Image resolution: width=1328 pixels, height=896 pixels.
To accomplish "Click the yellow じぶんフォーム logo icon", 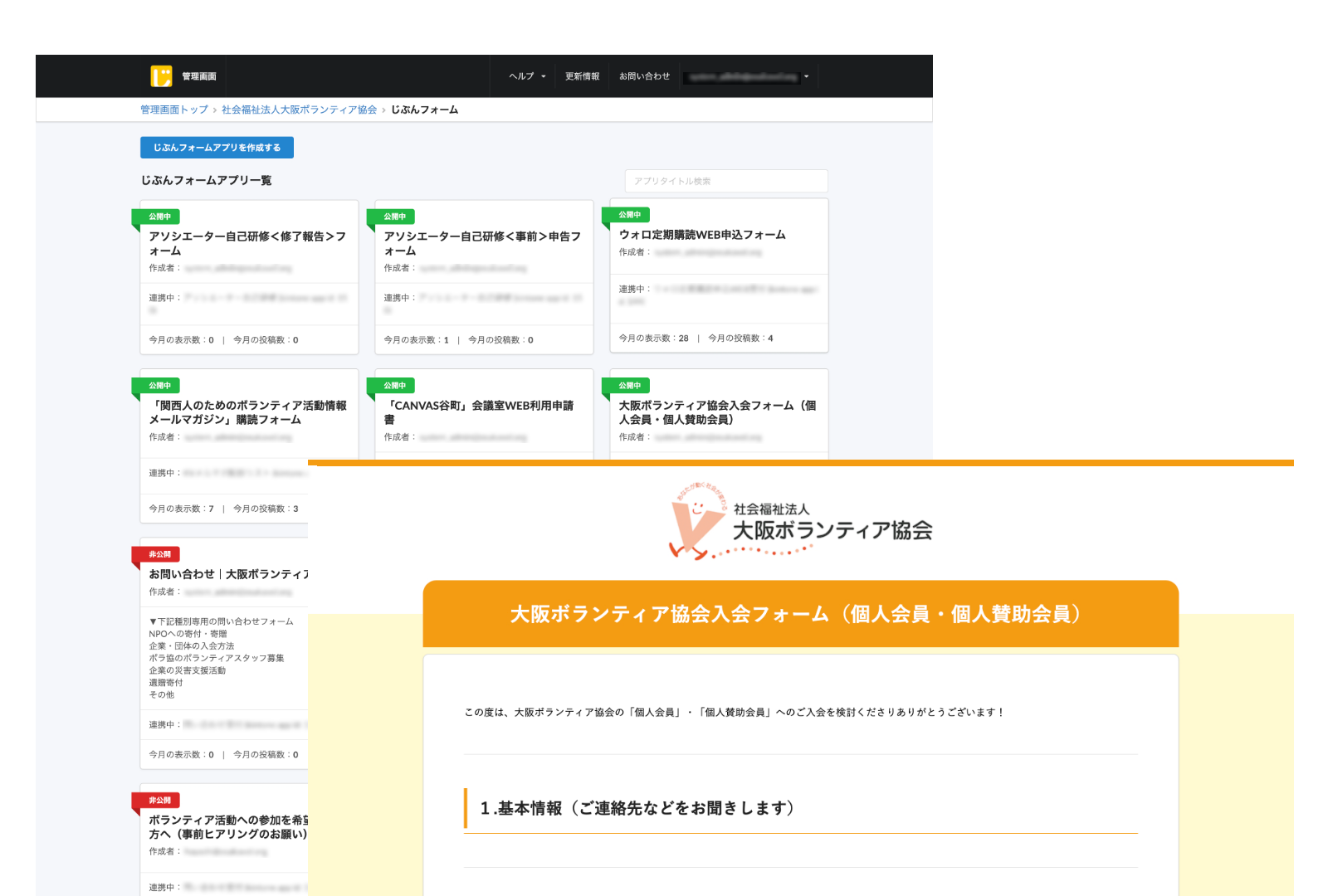I will [x=160, y=75].
